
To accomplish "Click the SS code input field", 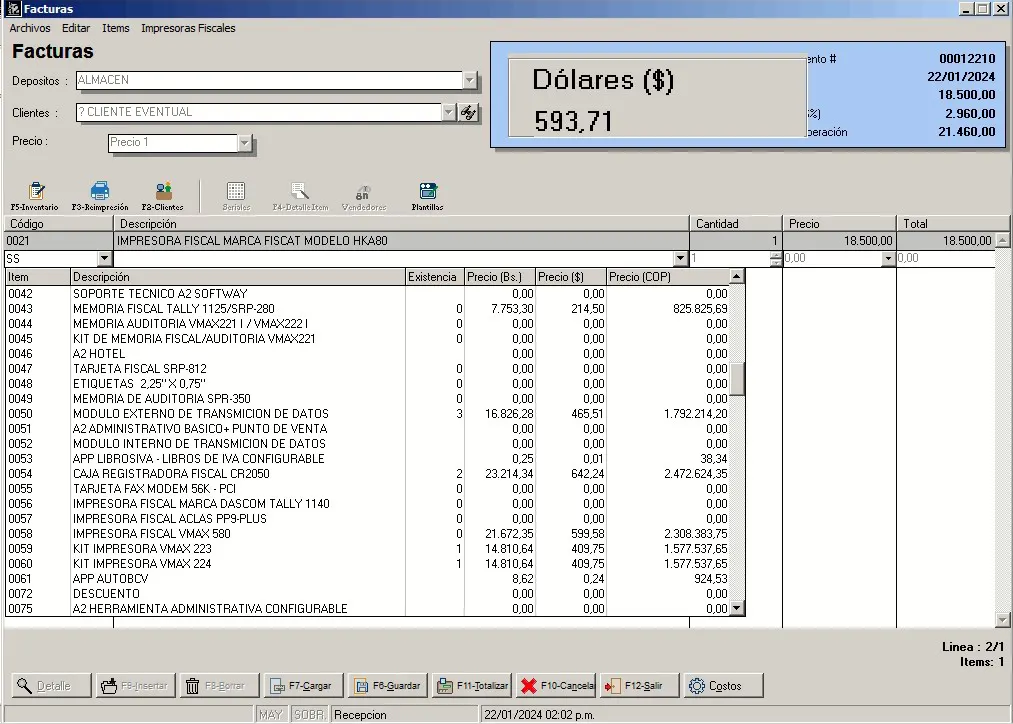I will (51, 258).
